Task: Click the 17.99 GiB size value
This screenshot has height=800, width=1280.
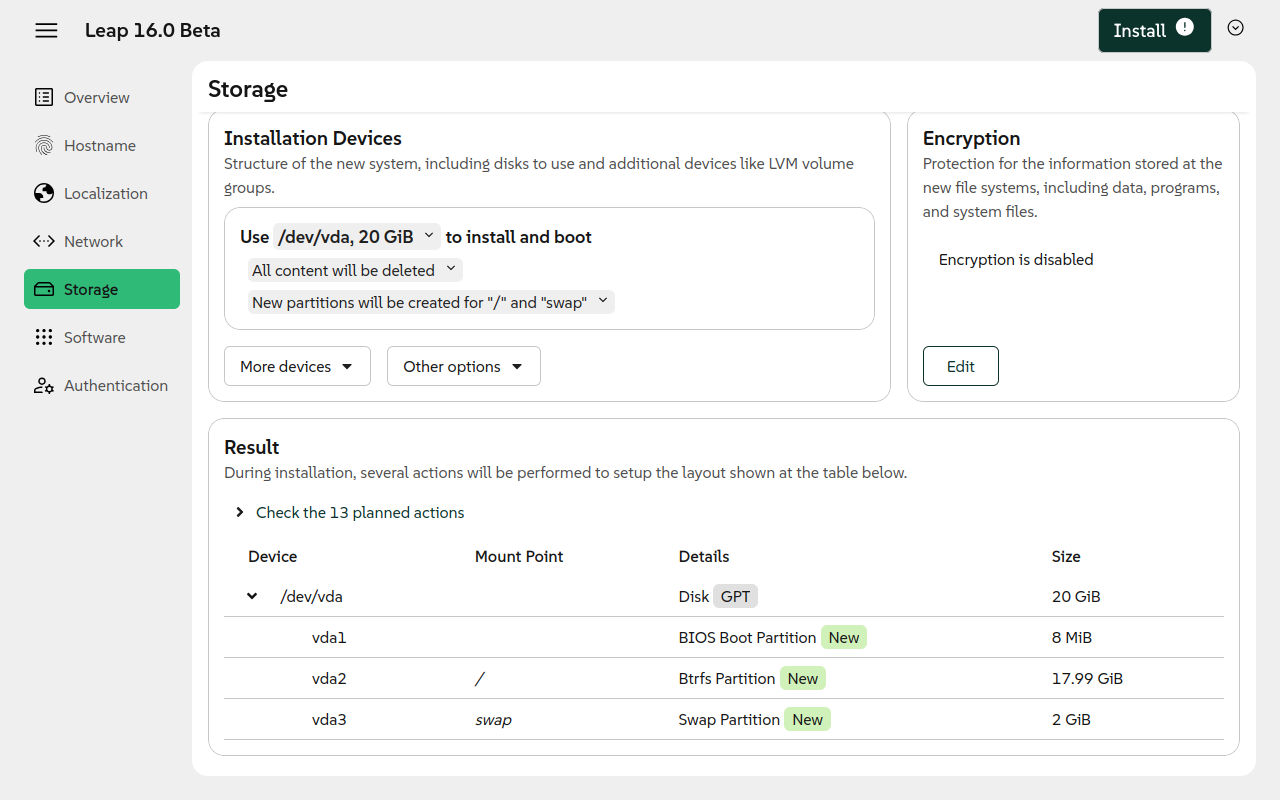Action: (1087, 678)
